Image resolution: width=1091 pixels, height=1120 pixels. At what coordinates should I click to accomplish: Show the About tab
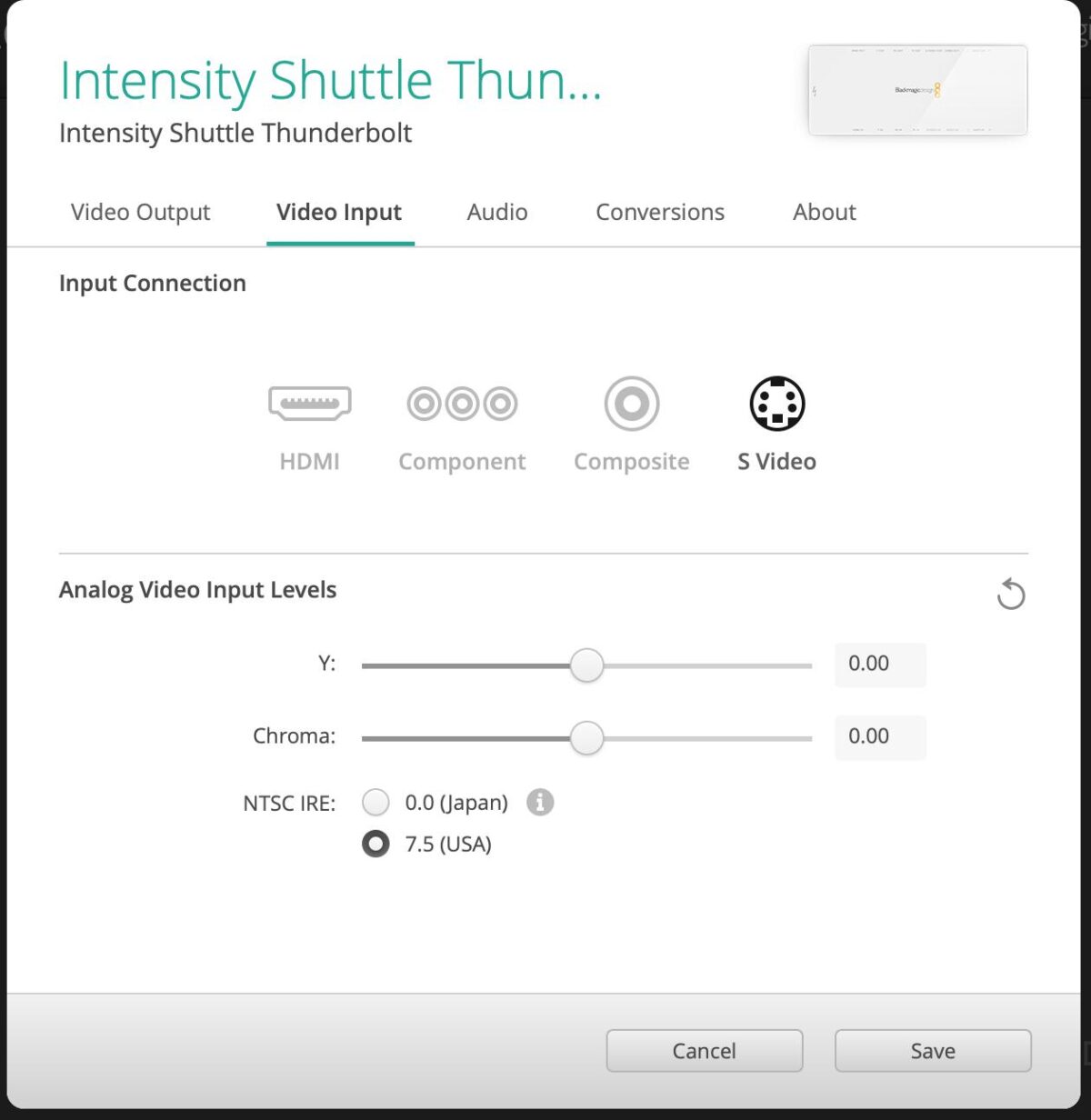pos(825,212)
